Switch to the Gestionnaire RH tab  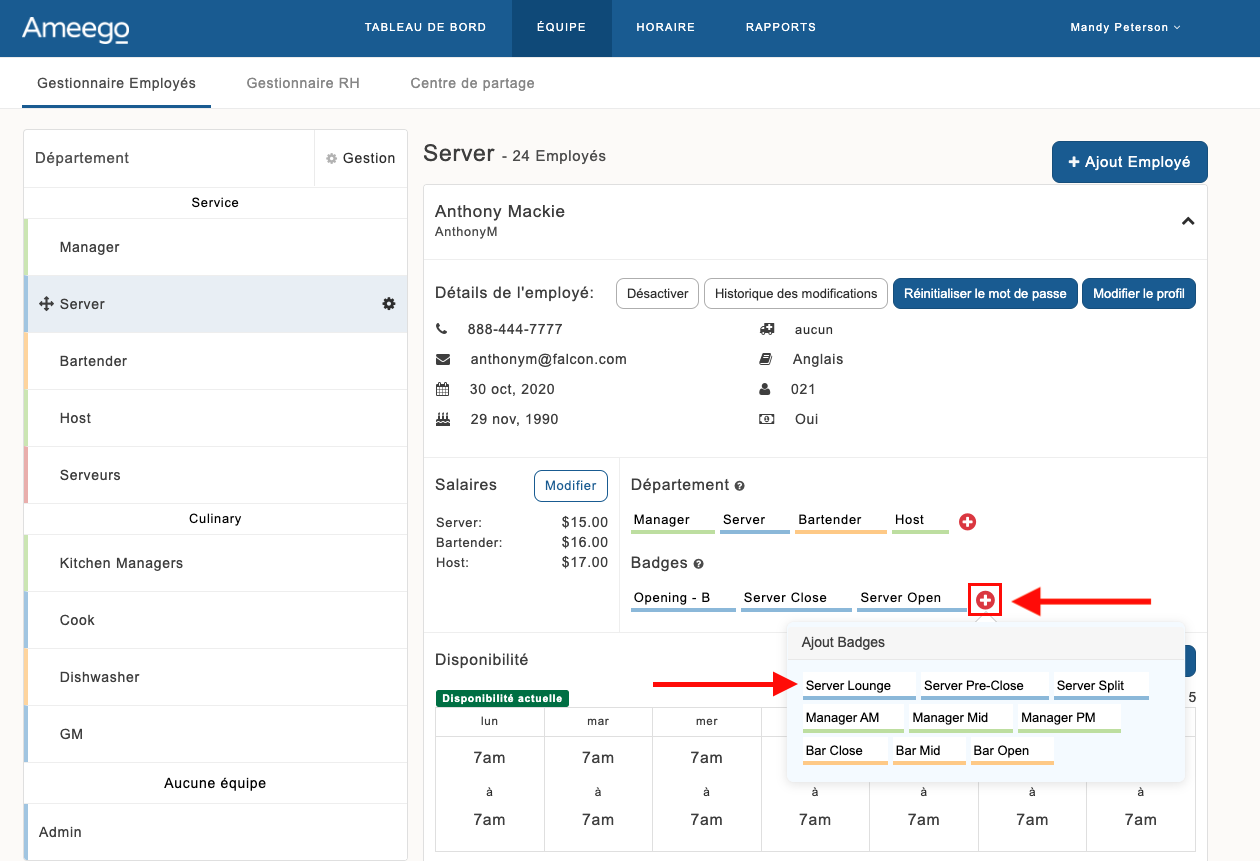(x=303, y=83)
